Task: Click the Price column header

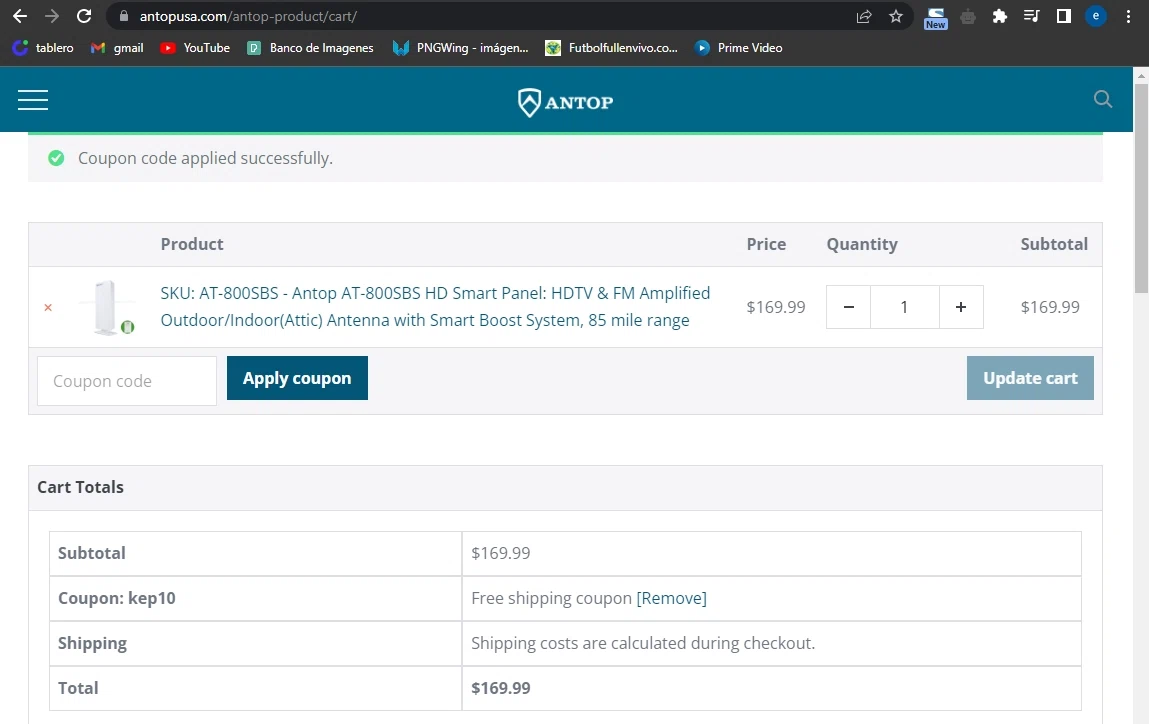Action: (766, 245)
